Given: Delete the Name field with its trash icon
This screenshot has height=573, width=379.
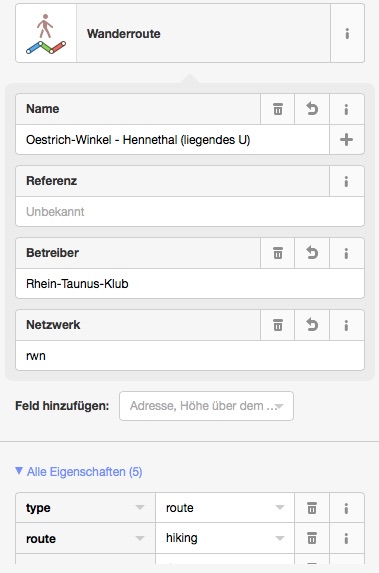Looking at the screenshot, I should click(278, 109).
